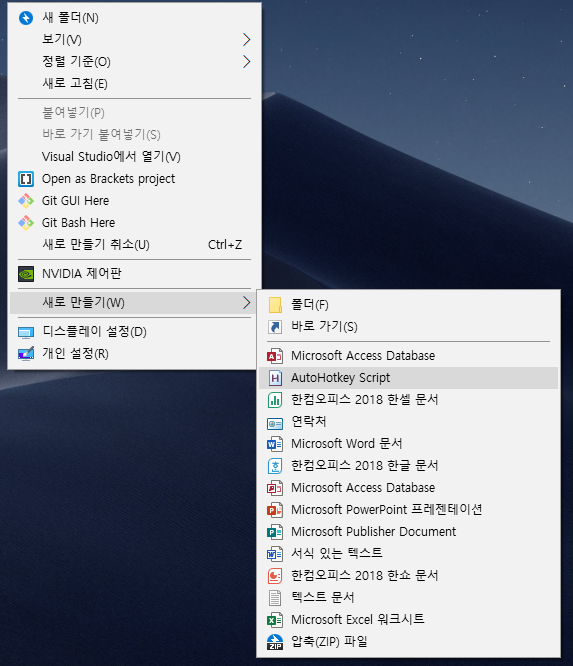Click the Git GUI Here icon
573x666 pixels.
click(26, 201)
